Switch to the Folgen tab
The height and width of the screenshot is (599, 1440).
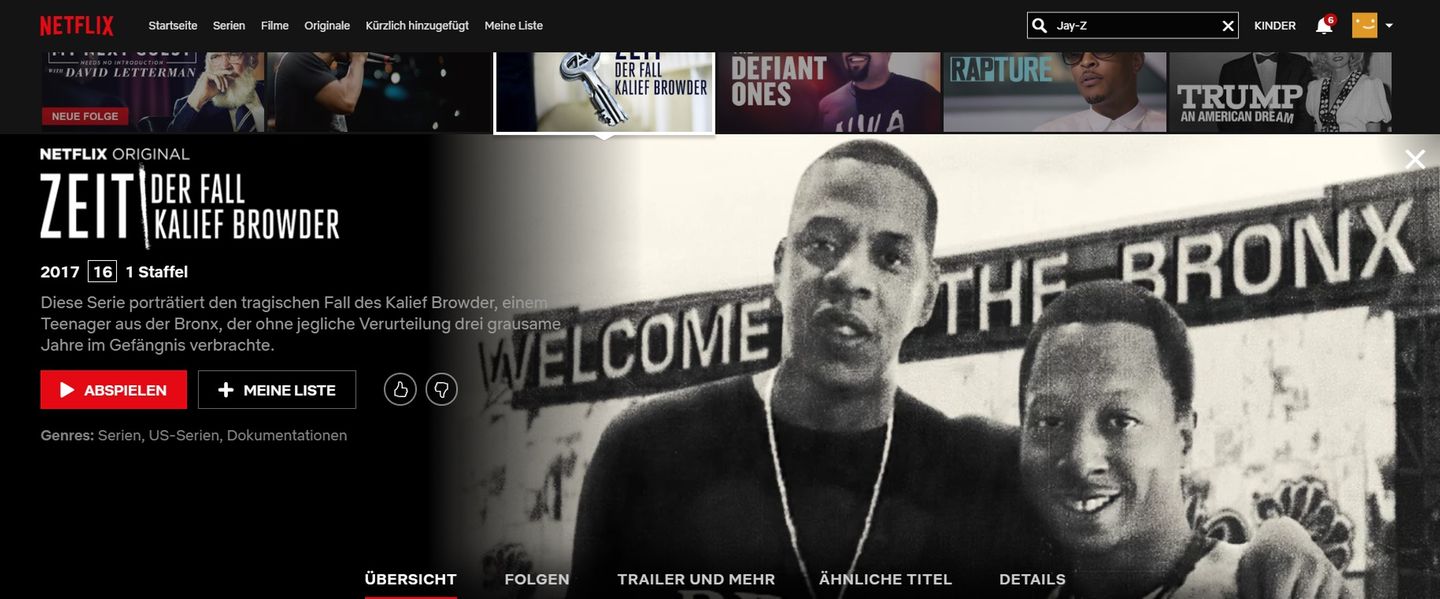[x=537, y=579]
